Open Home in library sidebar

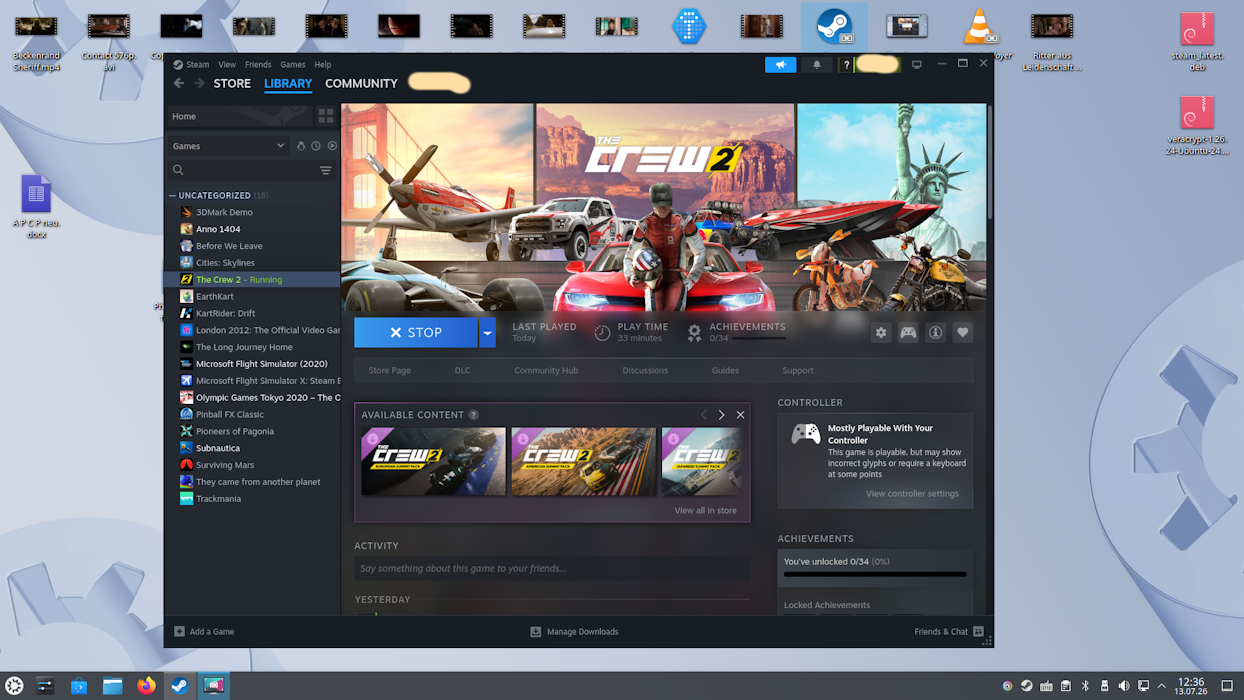pos(240,116)
